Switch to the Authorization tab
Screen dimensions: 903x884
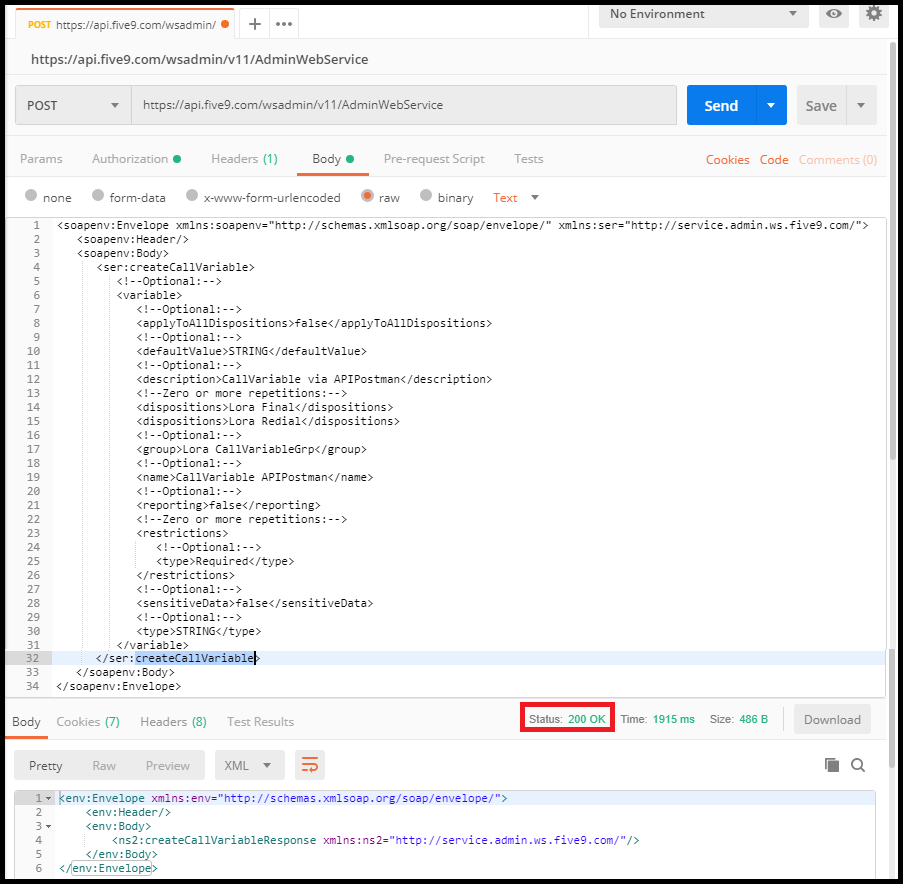coord(136,159)
